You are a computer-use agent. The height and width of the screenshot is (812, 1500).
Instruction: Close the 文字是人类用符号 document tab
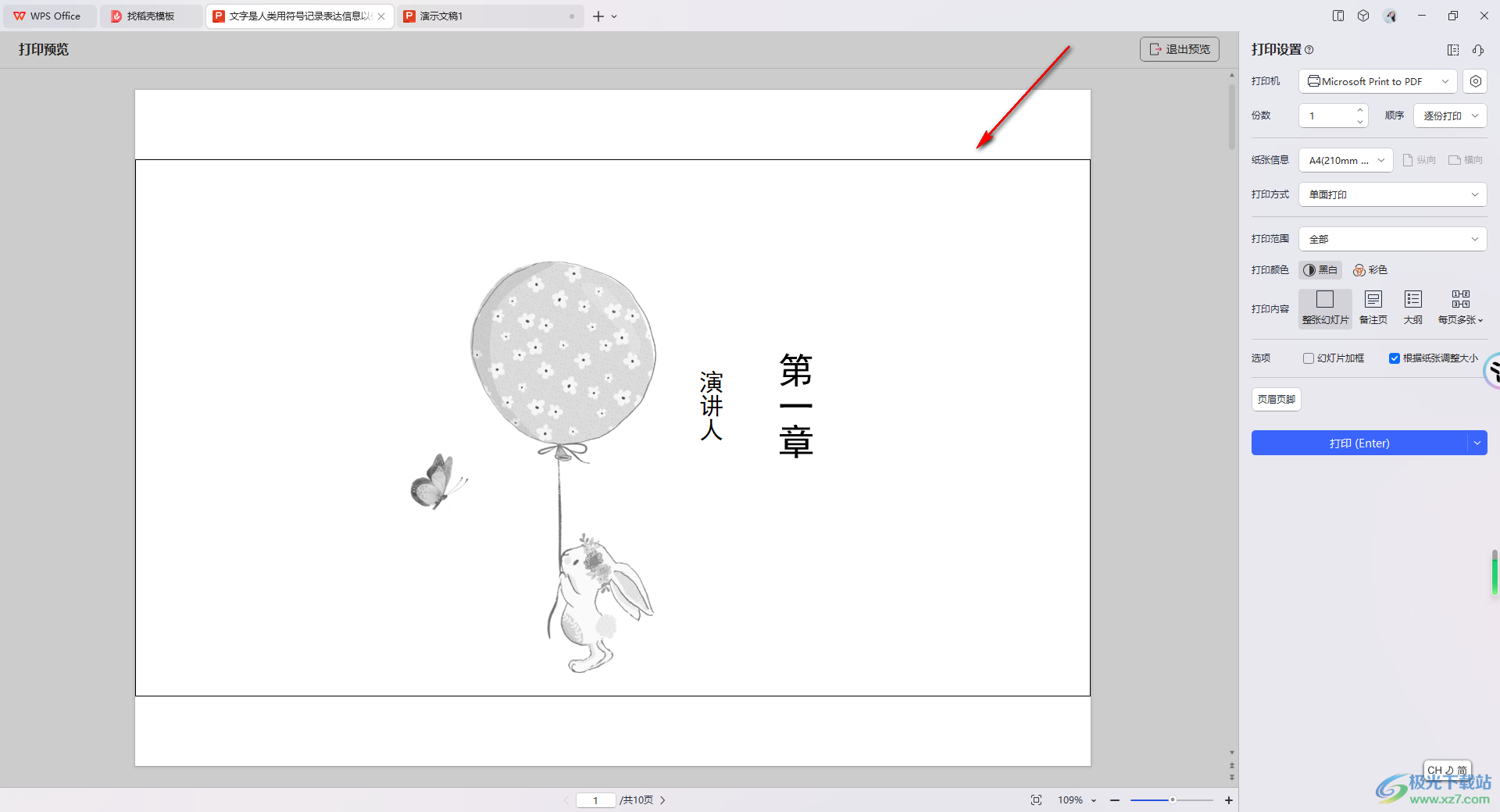tap(381, 16)
